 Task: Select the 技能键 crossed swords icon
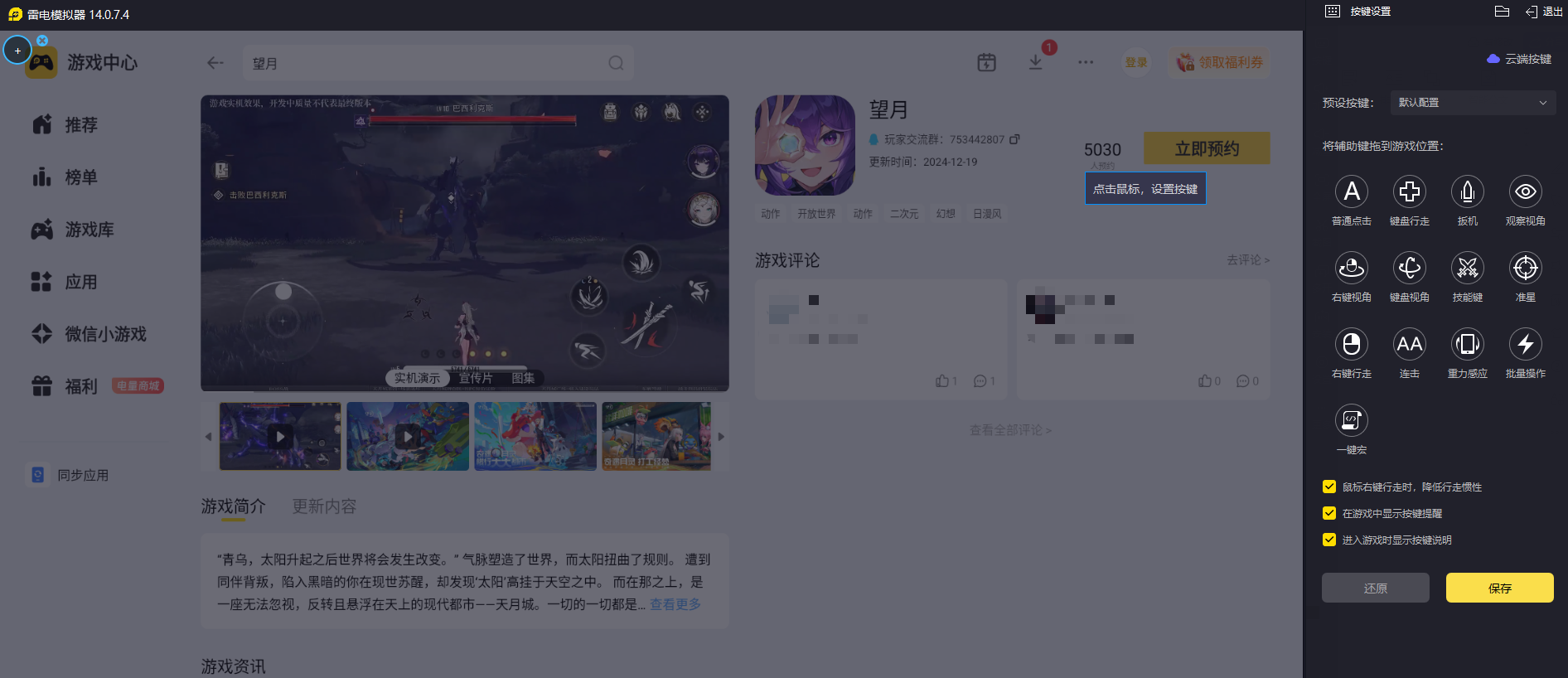1468,268
